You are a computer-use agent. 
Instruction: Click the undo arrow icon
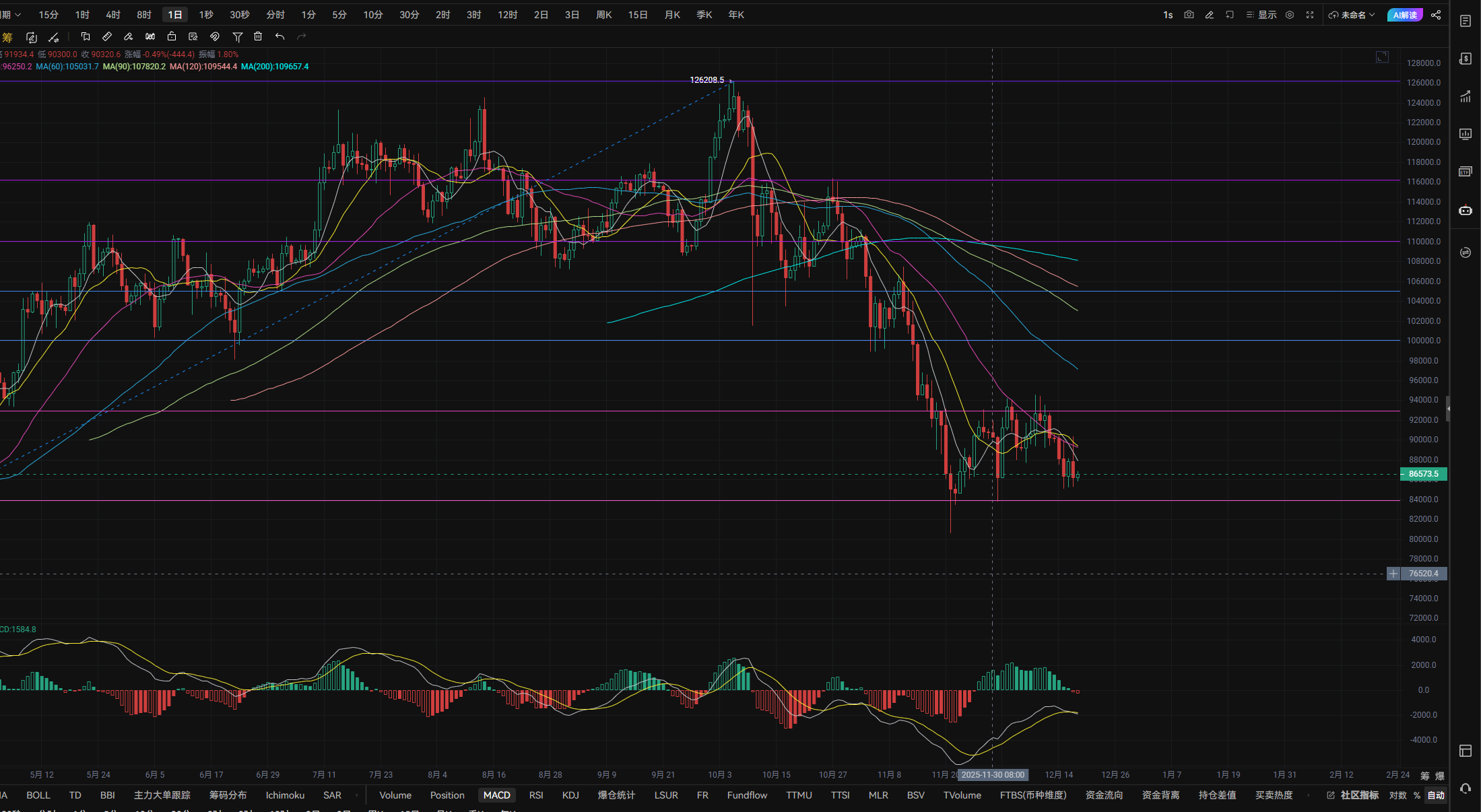click(279, 36)
